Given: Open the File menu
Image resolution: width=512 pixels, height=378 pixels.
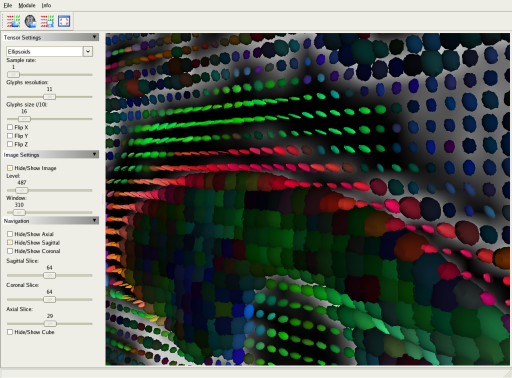Looking at the screenshot, I should 8,5.
